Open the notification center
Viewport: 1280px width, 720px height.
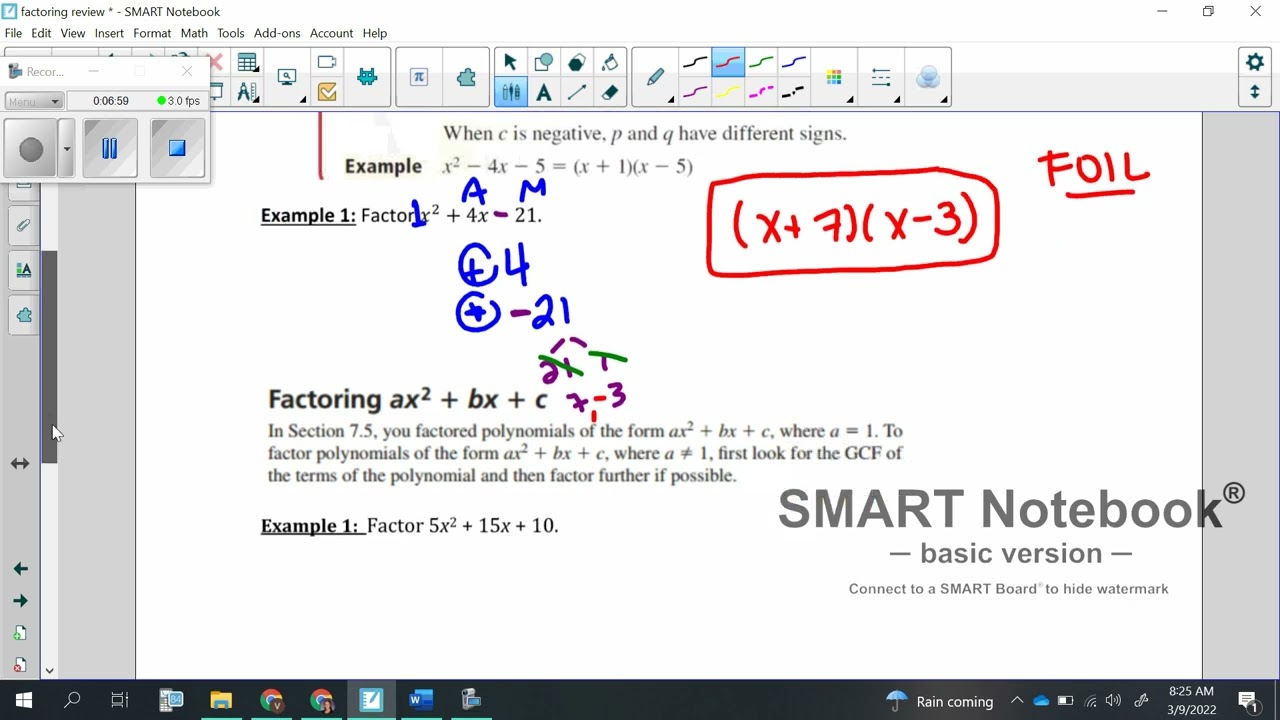point(1247,700)
